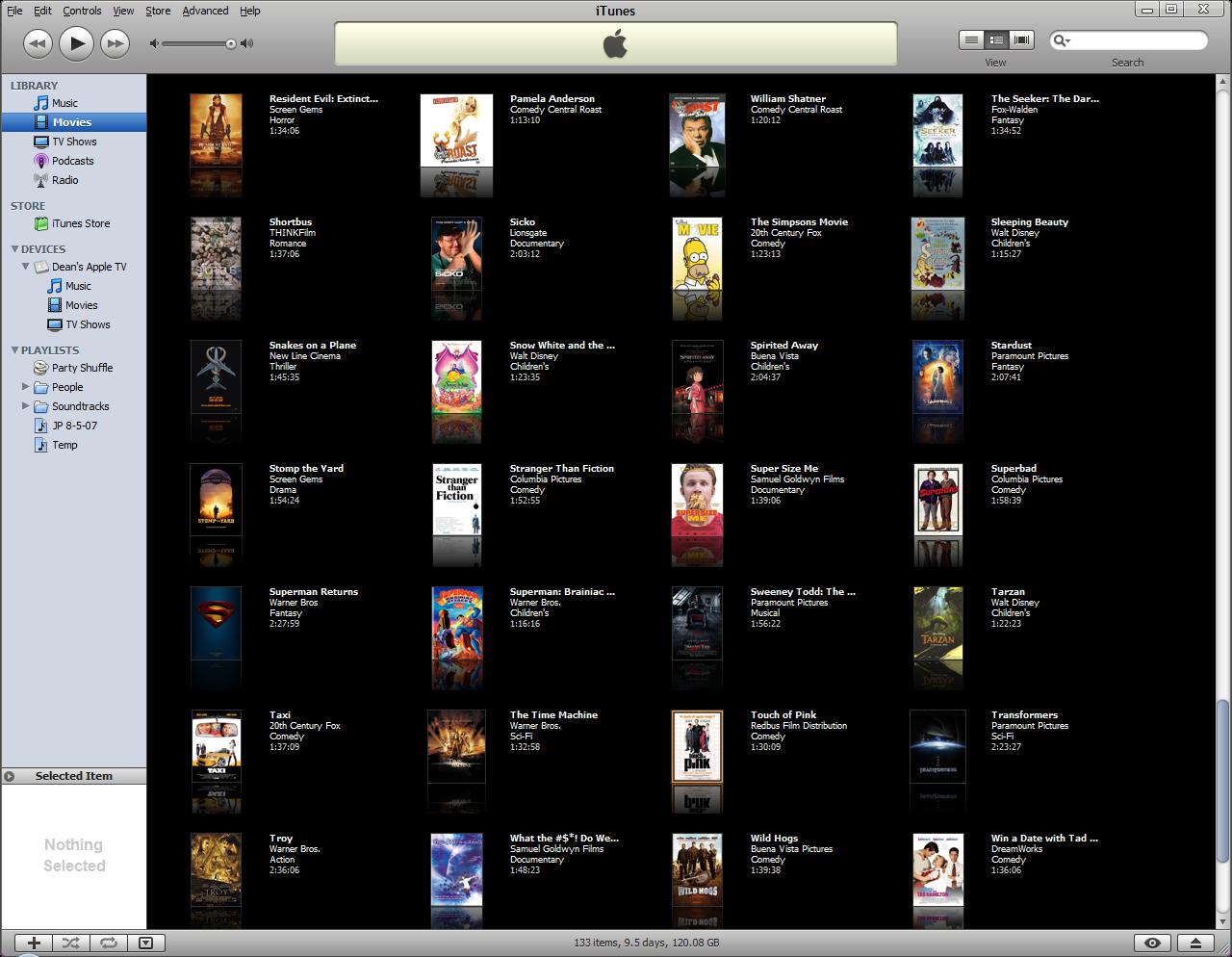This screenshot has height=957, width=1232.
Task: Toggle shuffle playback
Action: [x=70, y=944]
